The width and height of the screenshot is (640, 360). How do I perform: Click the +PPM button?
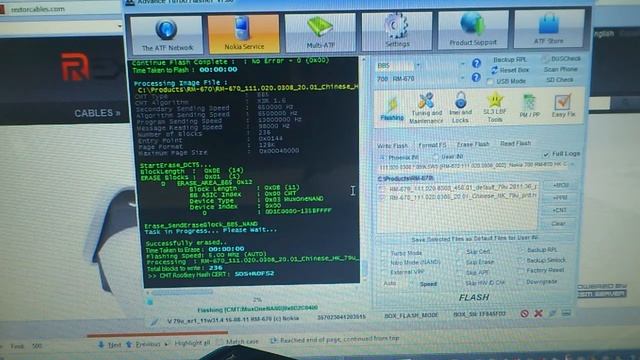point(560,198)
